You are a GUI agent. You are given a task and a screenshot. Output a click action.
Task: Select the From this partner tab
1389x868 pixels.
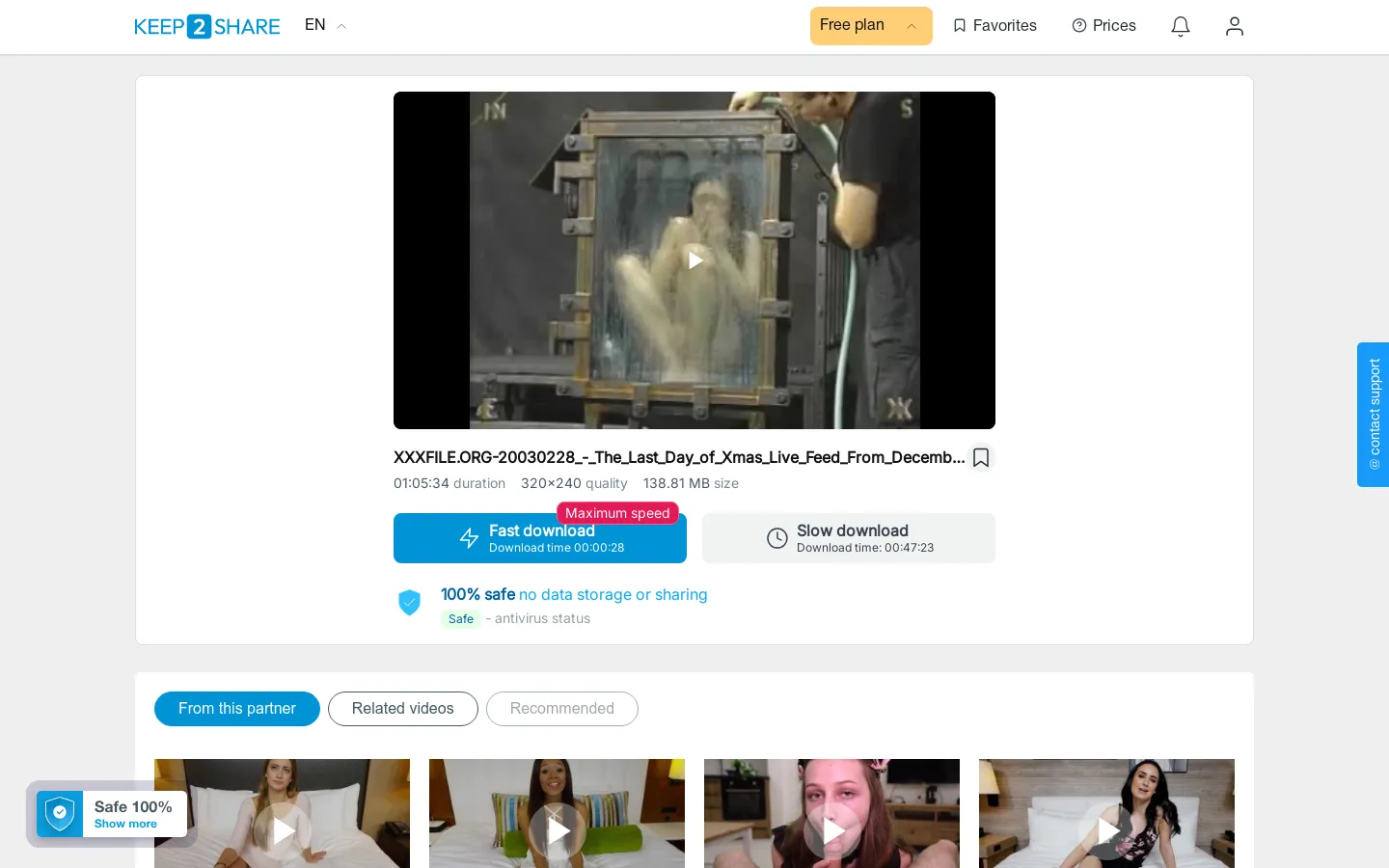(x=237, y=709)
